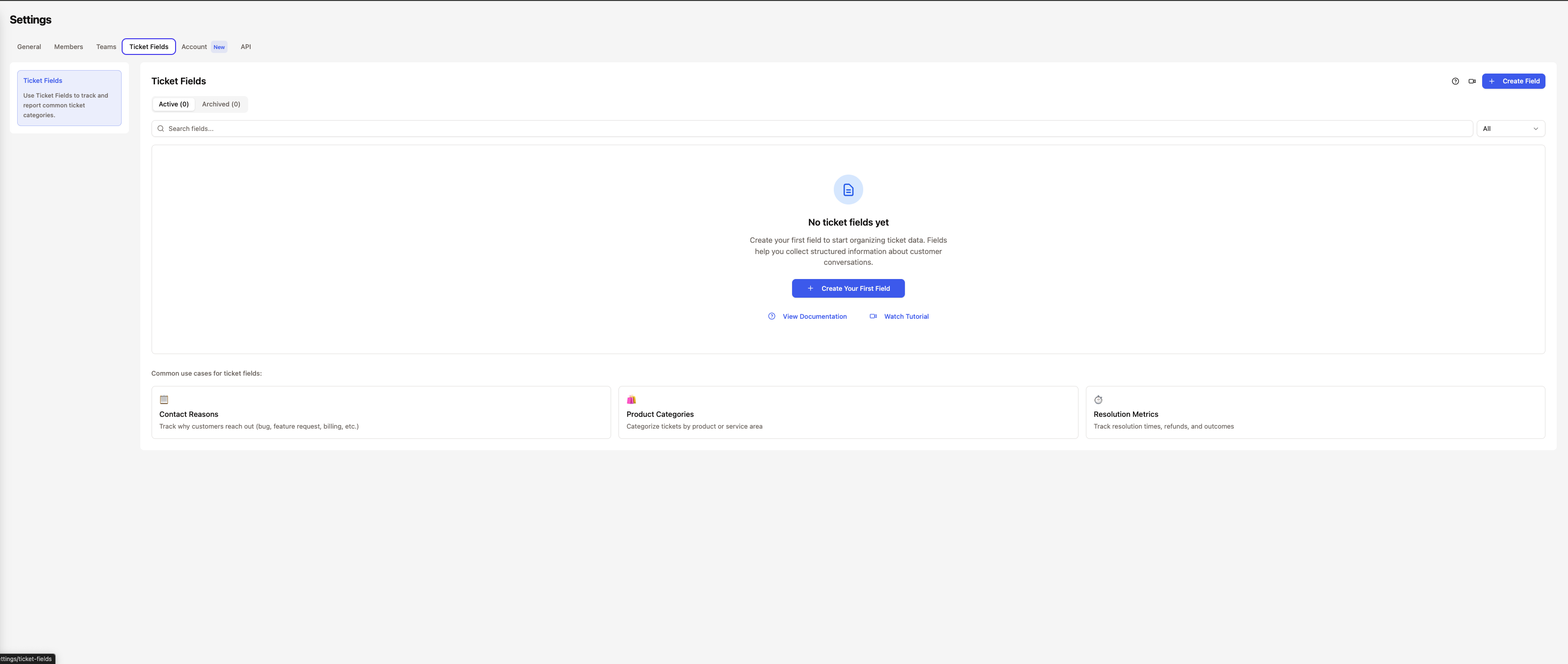The image size is (1568, 664).
Task: Click inside the Search fields input box
Action: 426,128
